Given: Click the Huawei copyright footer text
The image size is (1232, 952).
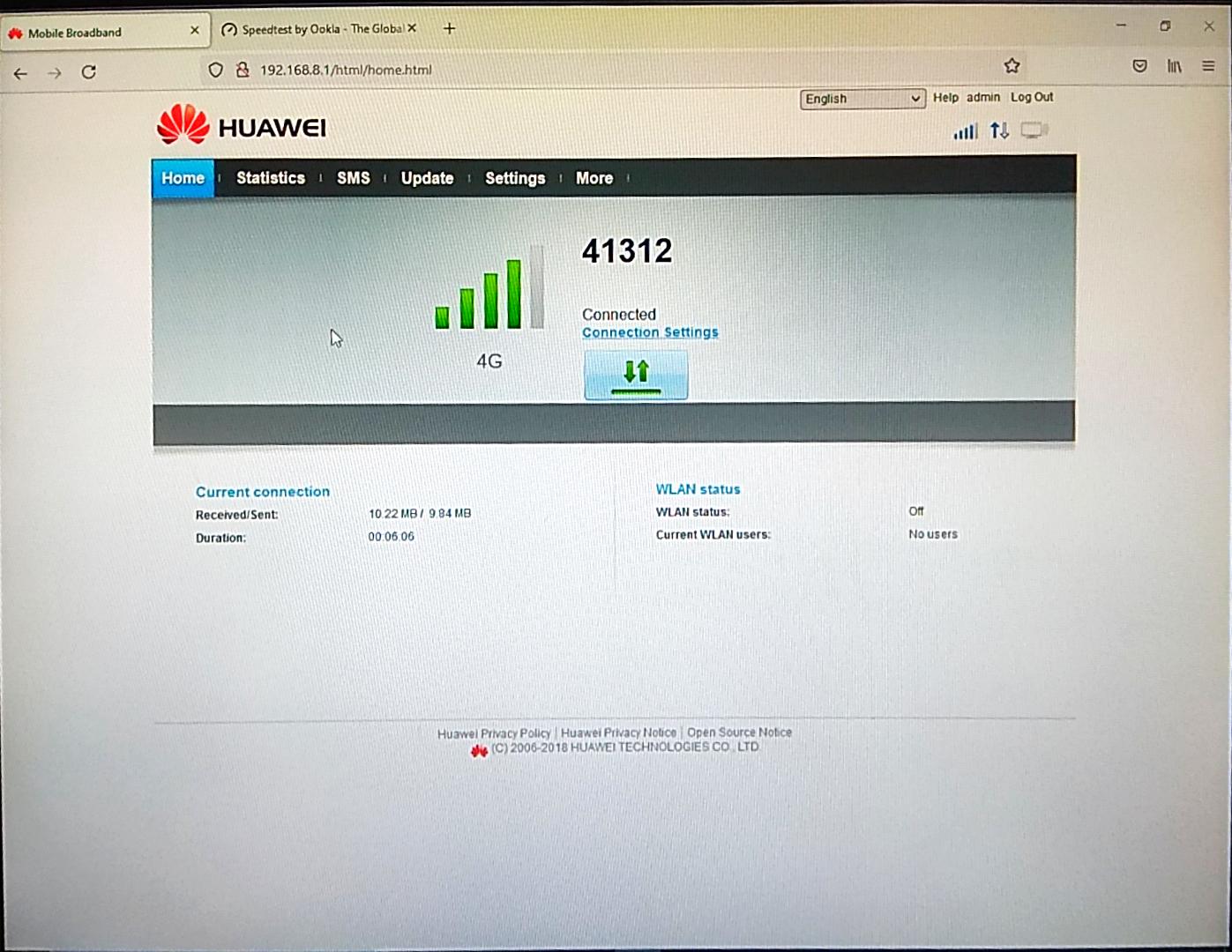Looking at the screenshot, I should click(625, 747).
